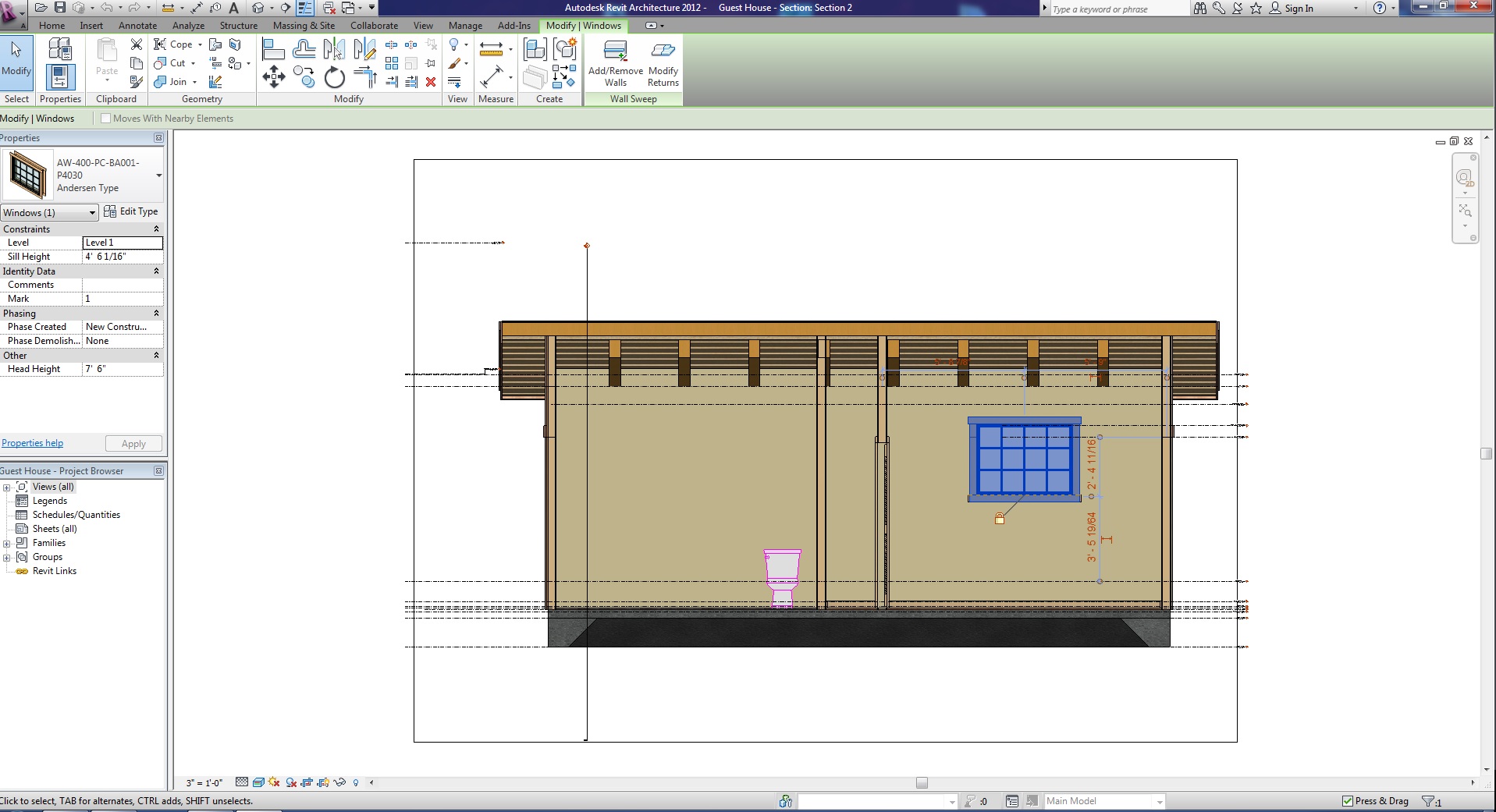The height and width of the screenshot is (812, 1496).
Task: Open the Annotate ribbon tab
Action: (x=137, y=26)
